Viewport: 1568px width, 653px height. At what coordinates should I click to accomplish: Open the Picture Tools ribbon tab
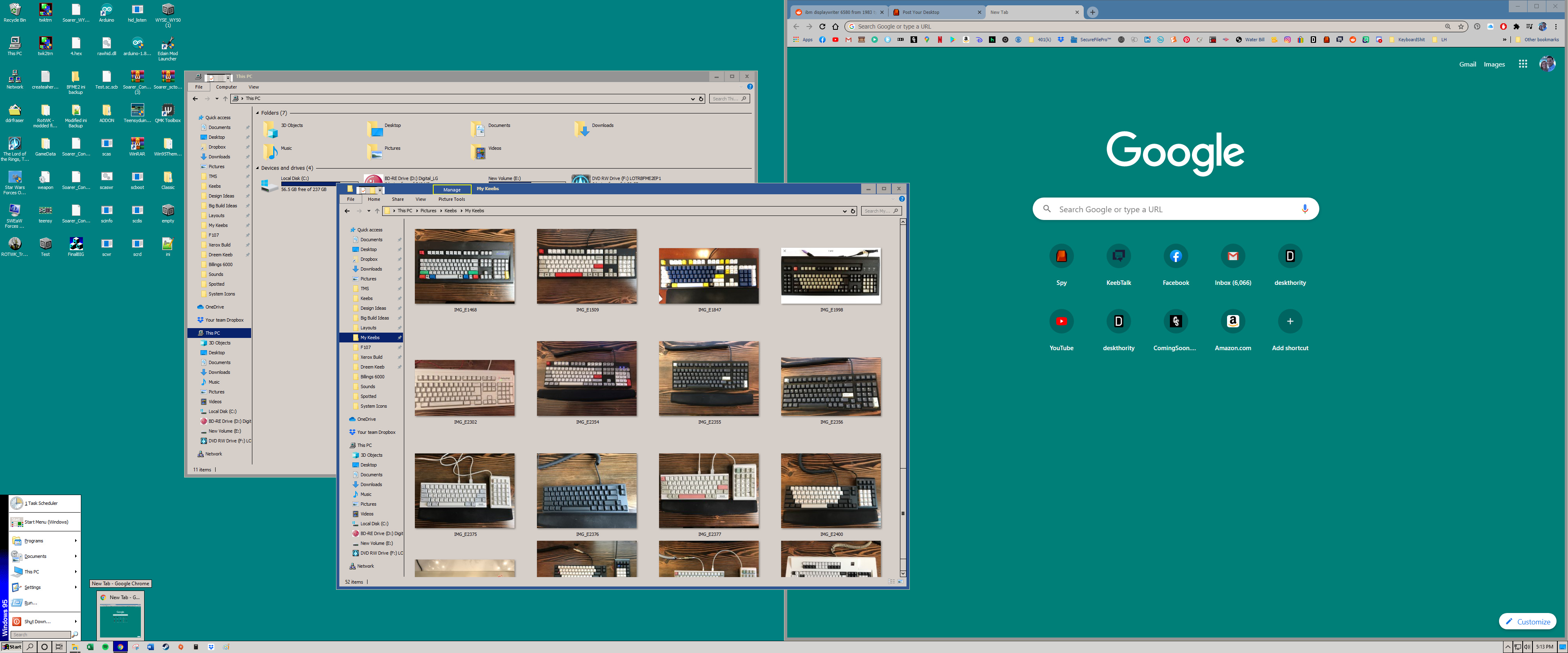click(x=451, y=199)
